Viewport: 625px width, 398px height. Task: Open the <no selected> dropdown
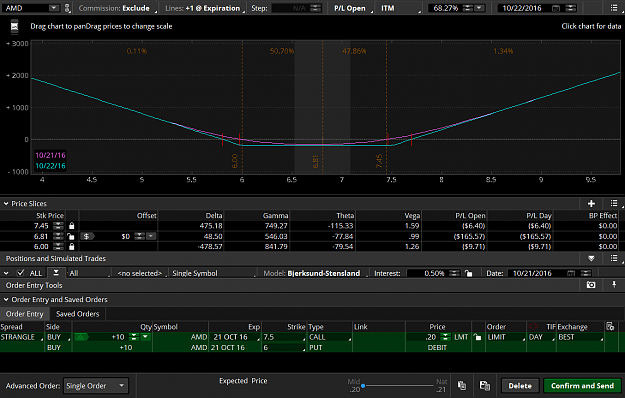[141, 273]
